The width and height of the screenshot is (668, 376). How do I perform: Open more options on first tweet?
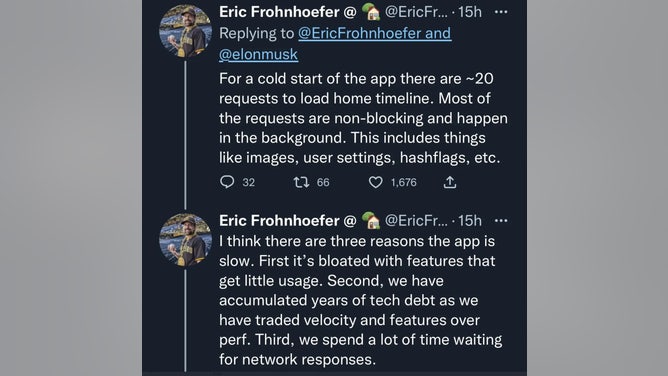click(501, 12)
